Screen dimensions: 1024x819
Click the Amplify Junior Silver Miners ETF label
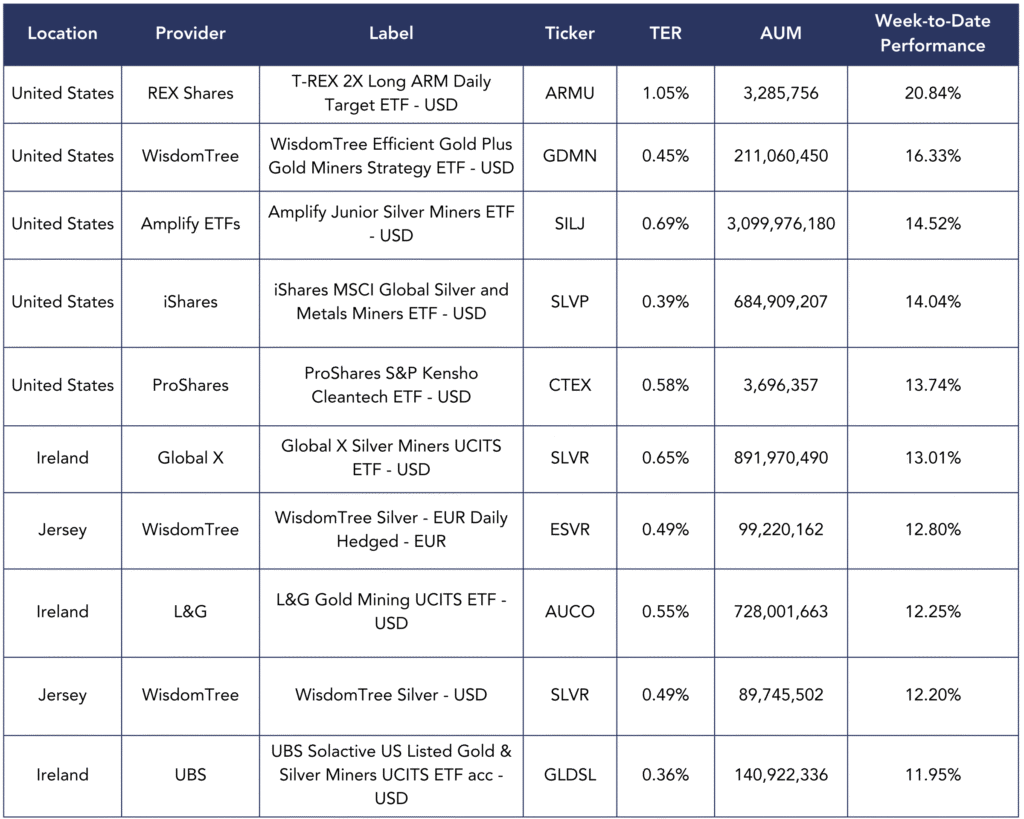[391, 224]
